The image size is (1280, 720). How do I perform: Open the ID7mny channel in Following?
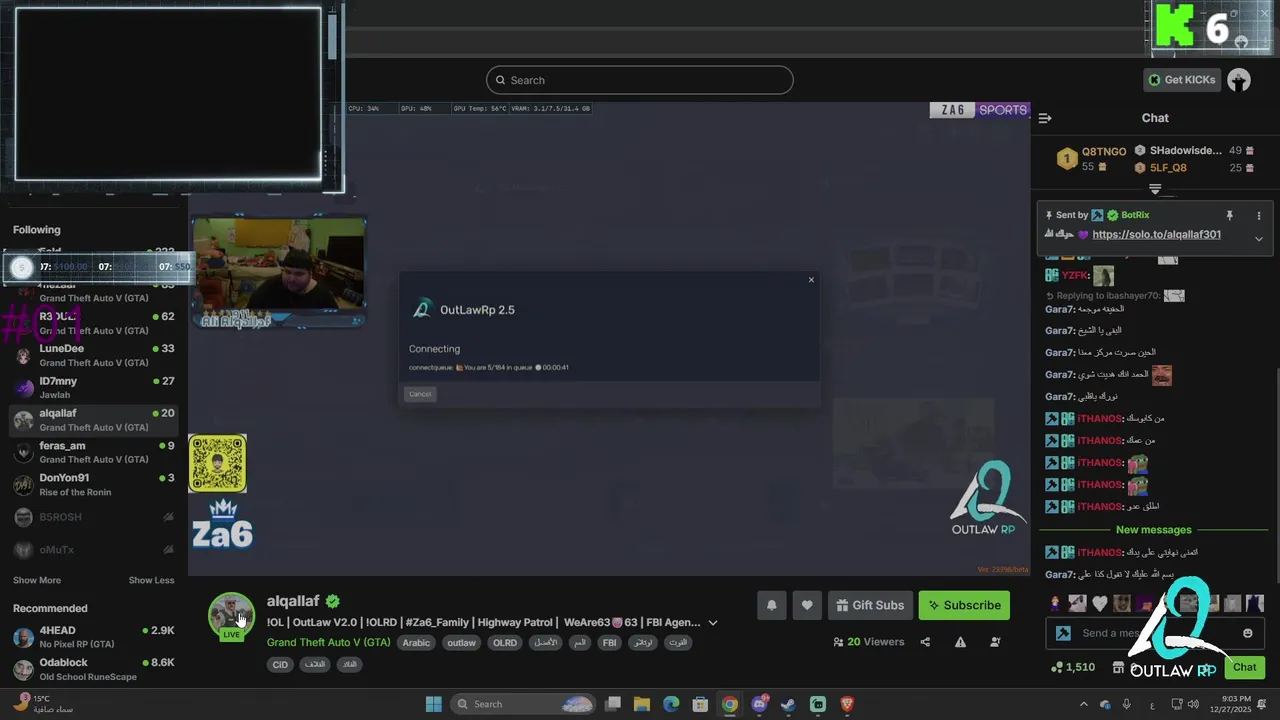click(x=94, y=387)
